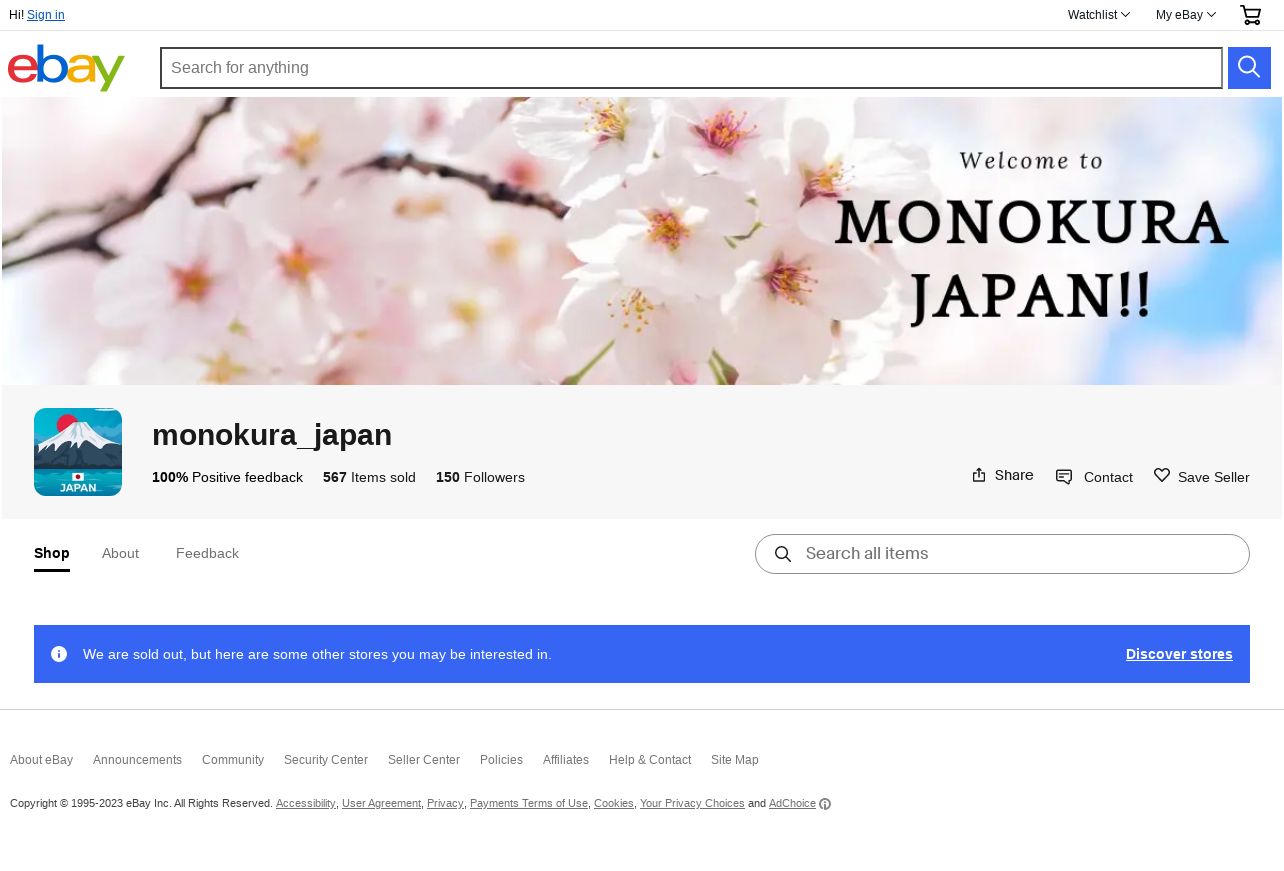
Task: Click the Contact message icon
Action: (x=1064, y=477)
